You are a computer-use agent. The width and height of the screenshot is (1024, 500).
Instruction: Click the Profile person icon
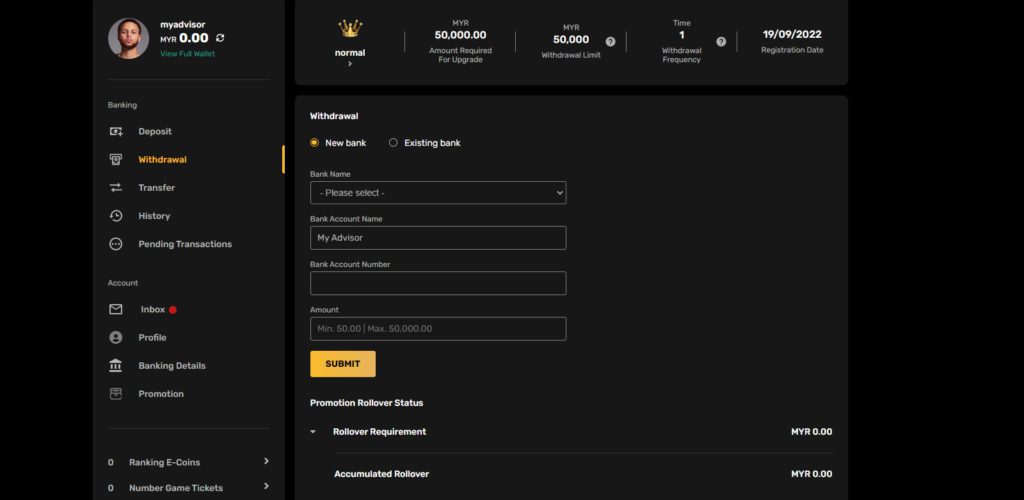(116, 337)
